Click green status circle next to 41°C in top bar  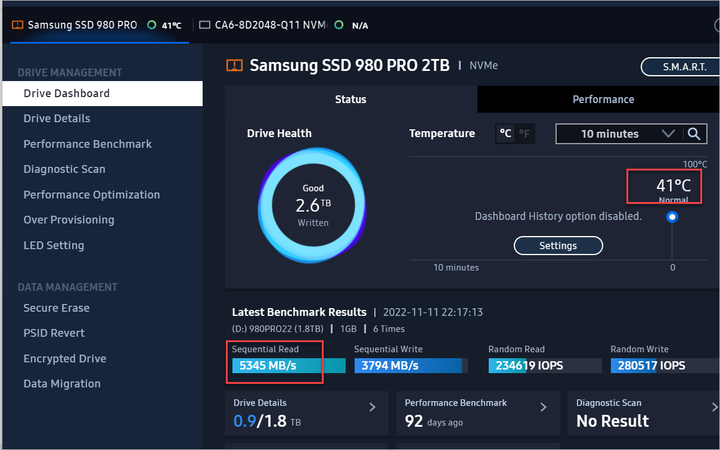[152, 25]
